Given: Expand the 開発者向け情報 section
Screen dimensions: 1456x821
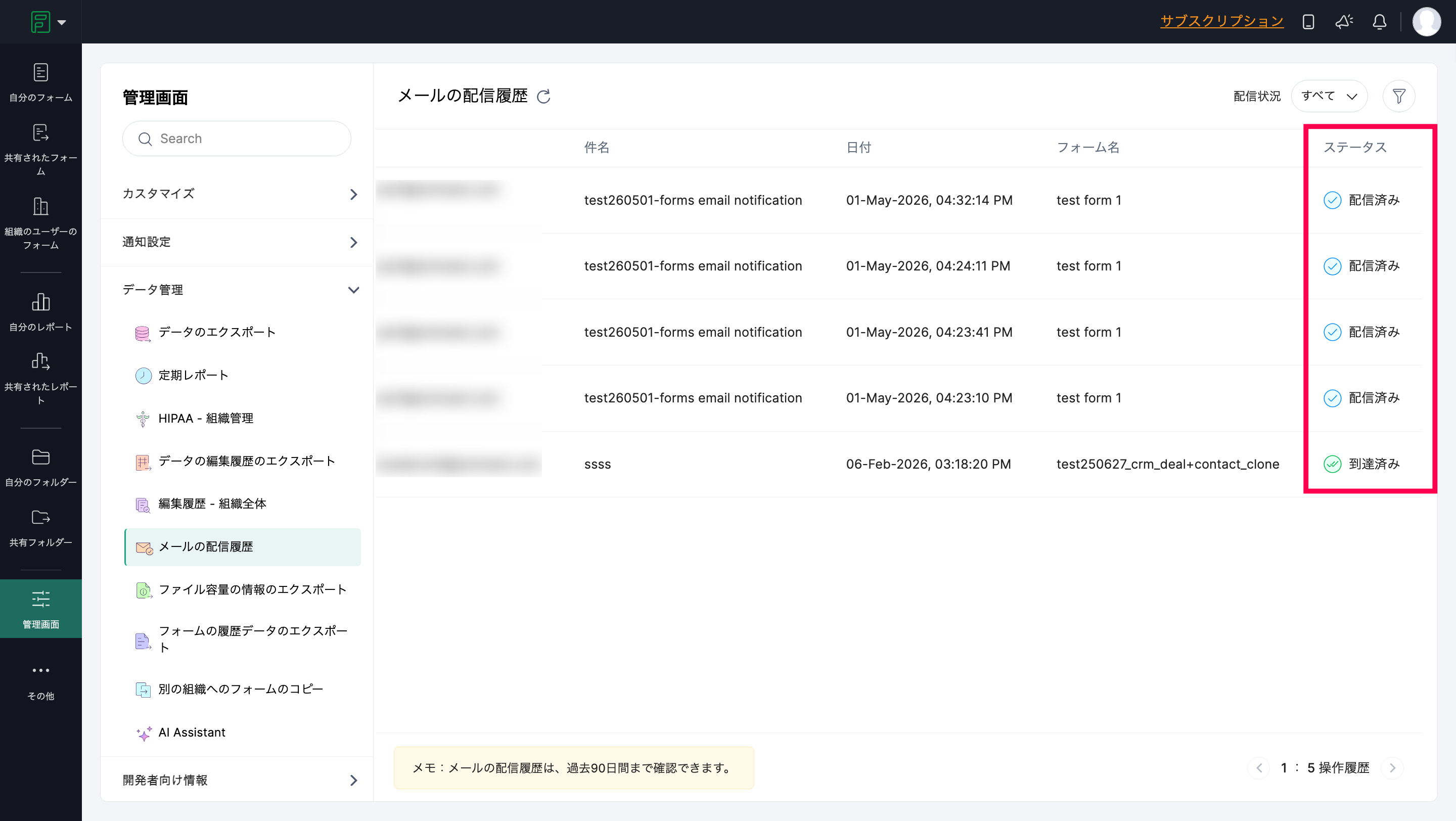Looking at the screenshot, I should click(x=240, y=780).
